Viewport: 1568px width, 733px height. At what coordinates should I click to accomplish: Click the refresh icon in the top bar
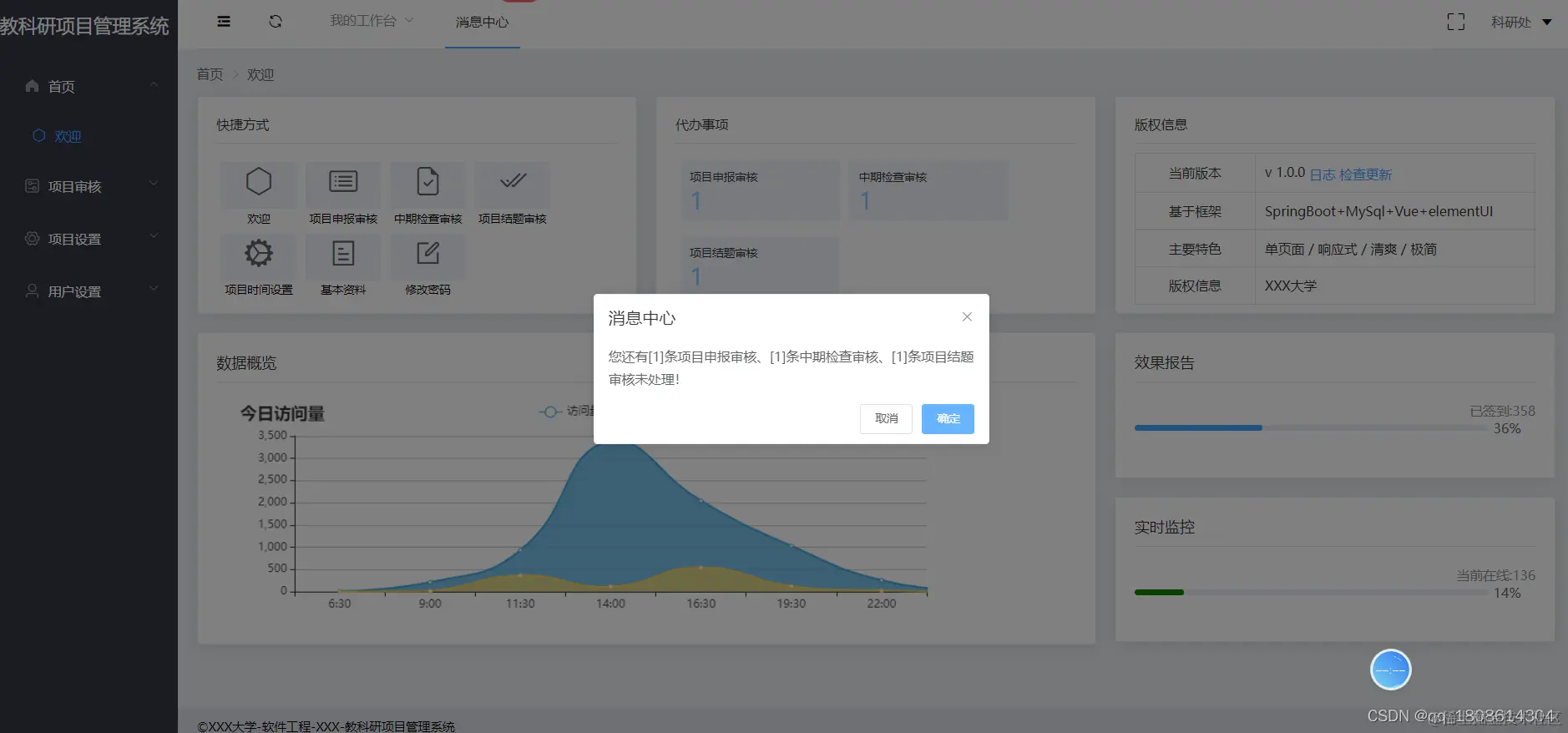(x=276, y=22)
